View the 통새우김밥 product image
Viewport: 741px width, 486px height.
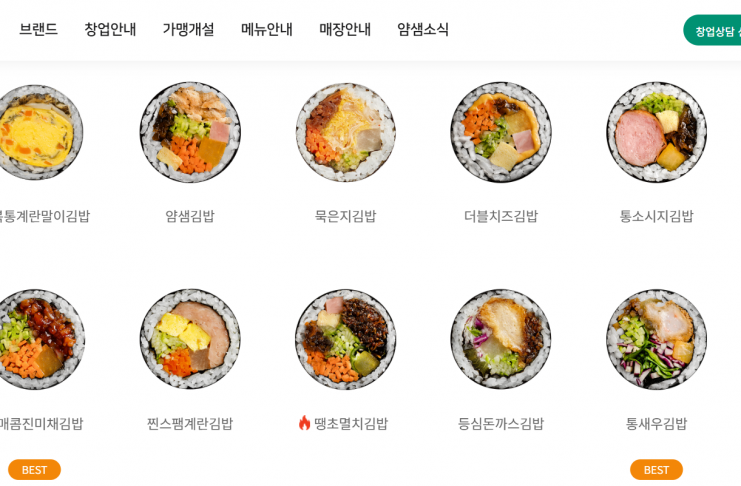(x=656, y=339)
